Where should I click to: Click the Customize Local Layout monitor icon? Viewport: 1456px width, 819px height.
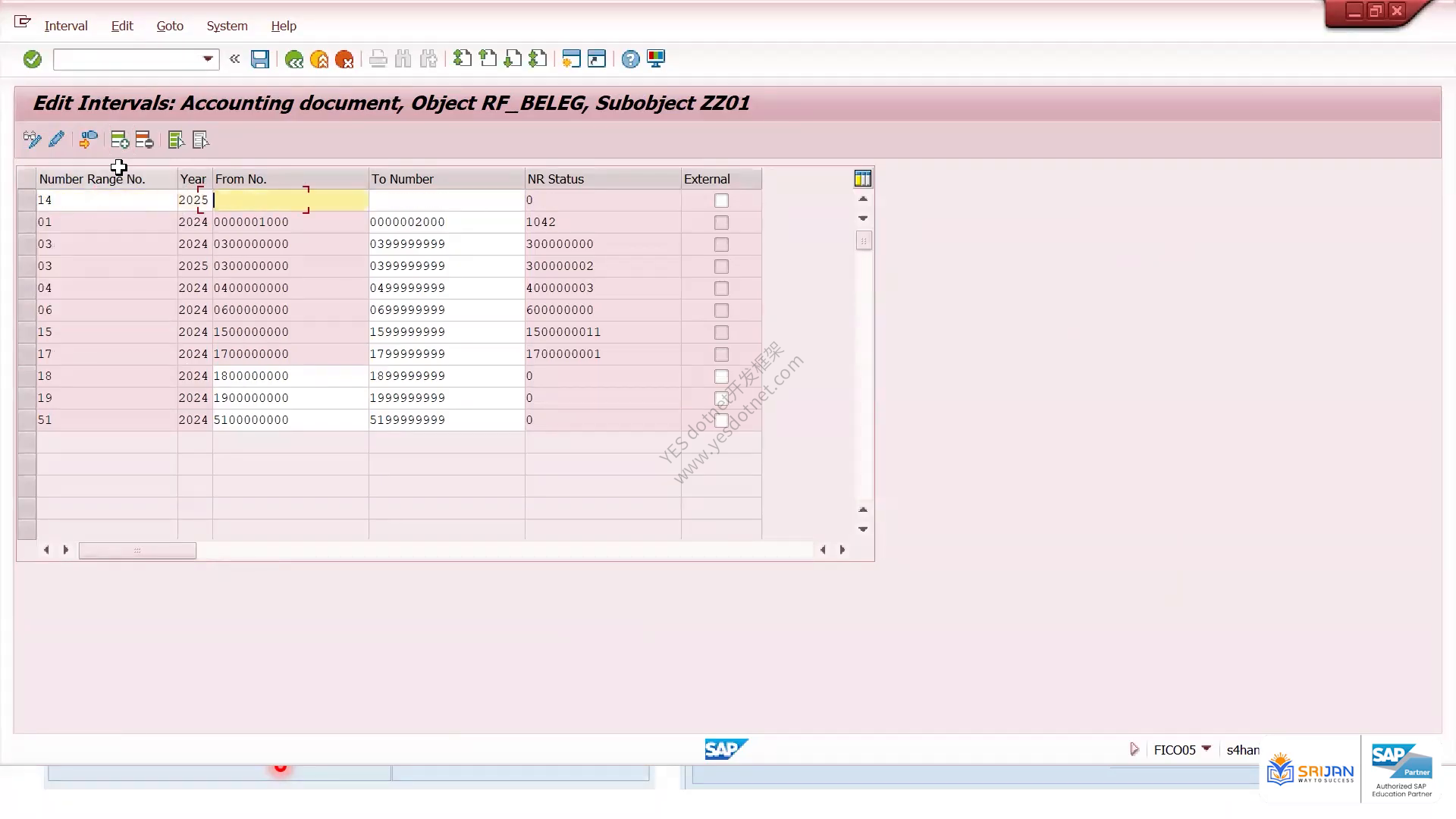coord(656,58)
